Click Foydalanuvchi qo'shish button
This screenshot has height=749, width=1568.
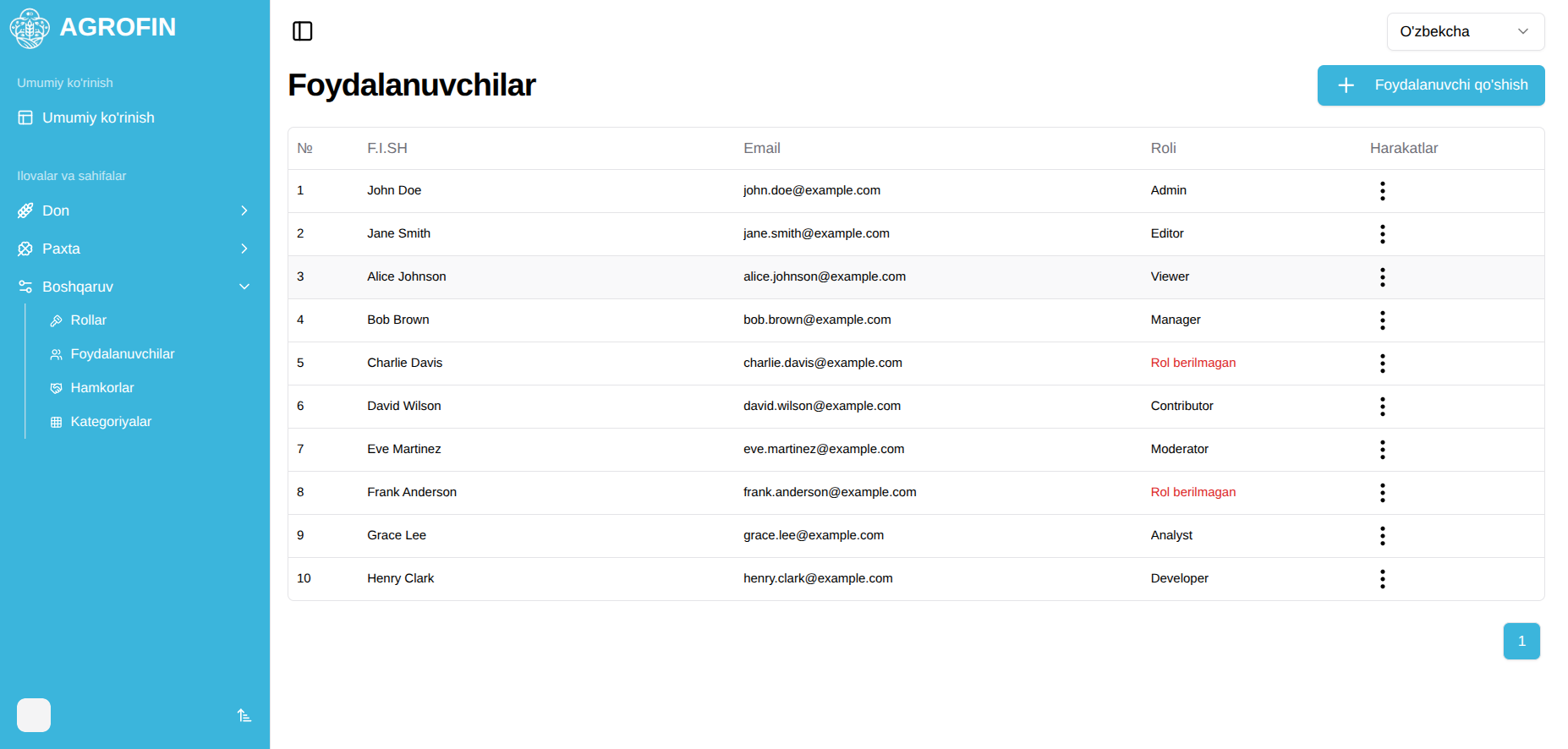point(1430,85)
